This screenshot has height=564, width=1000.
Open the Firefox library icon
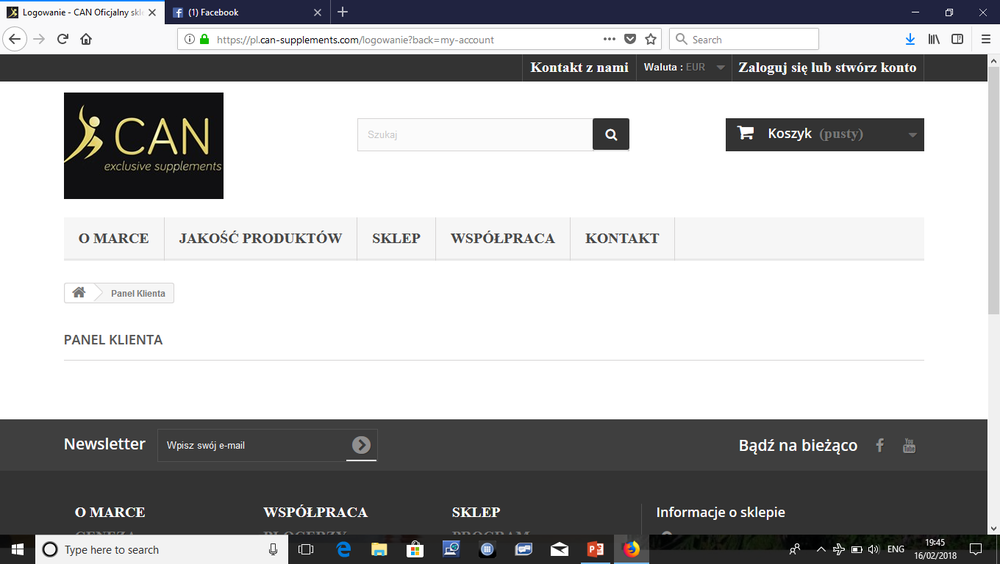click(x=934, y=40)
